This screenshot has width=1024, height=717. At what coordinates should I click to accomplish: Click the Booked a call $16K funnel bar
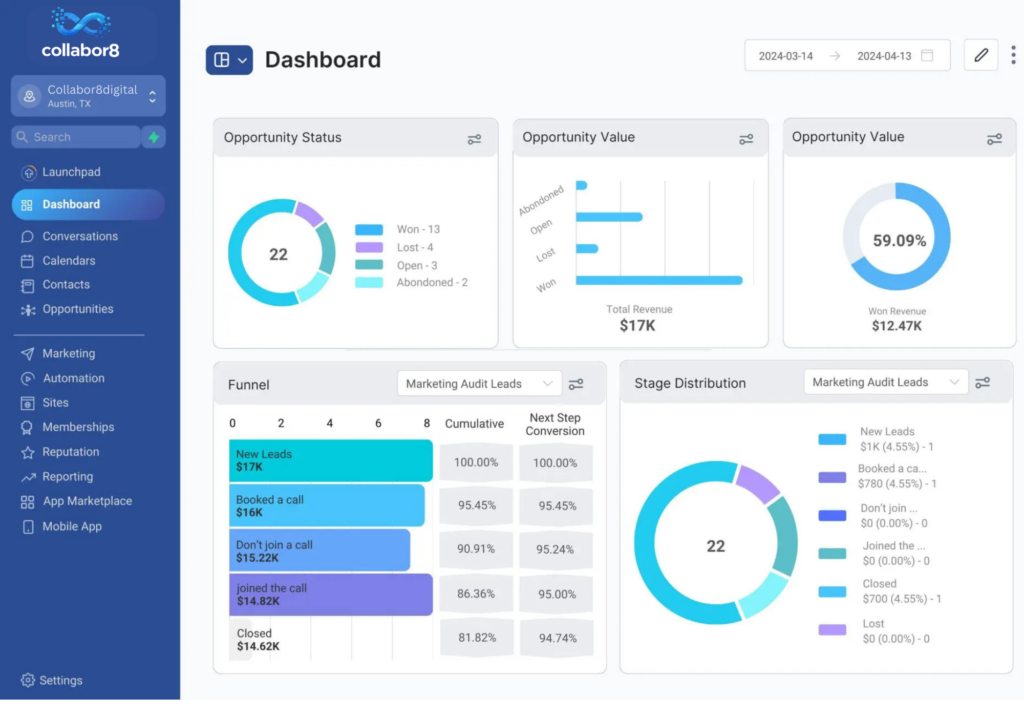pyautogui.click(x=327, y=505)
